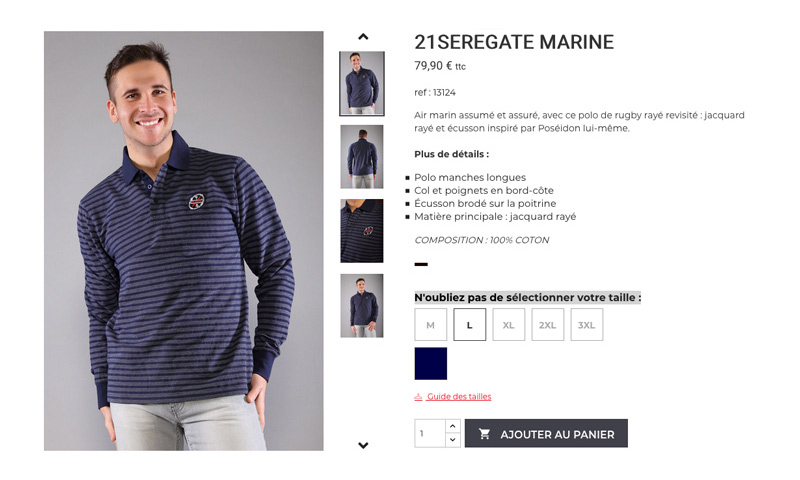View the back view thumbnail
Image resolution: width=800 pixels, height=480 pixels.
(x=362, y=157)
